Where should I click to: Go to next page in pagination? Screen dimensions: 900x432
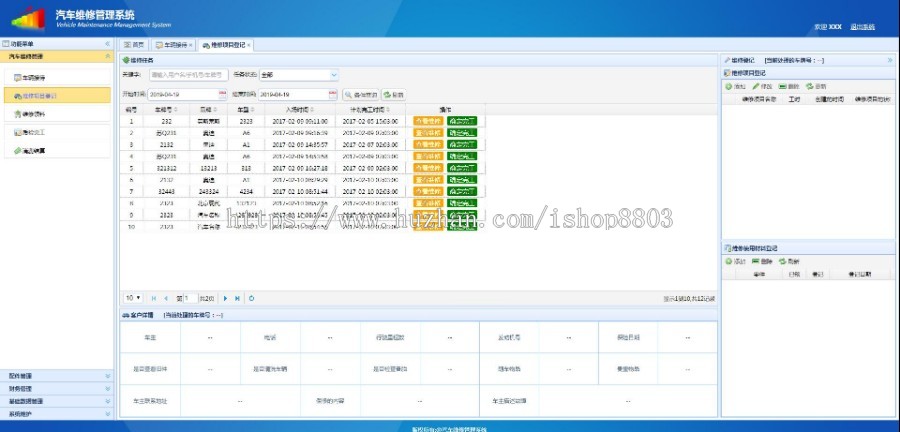[226, 298]
